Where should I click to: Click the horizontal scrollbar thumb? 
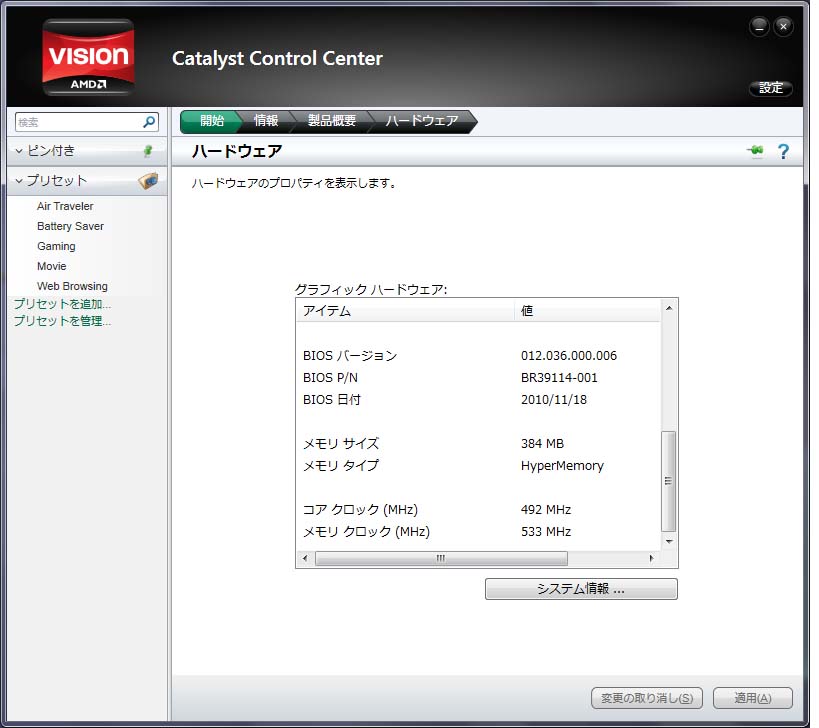tap(441, 558)
